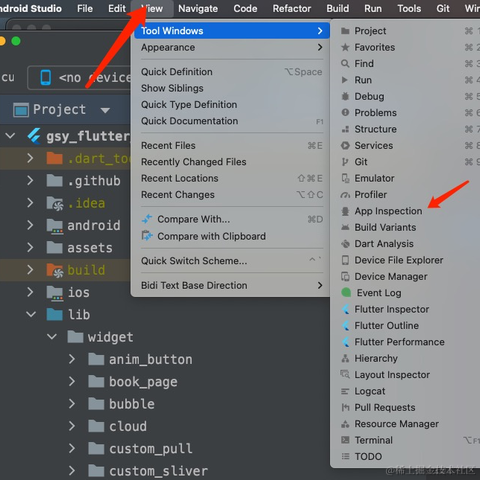Open the Appearance submenu
Screen dimensions: 480x480
232,47
